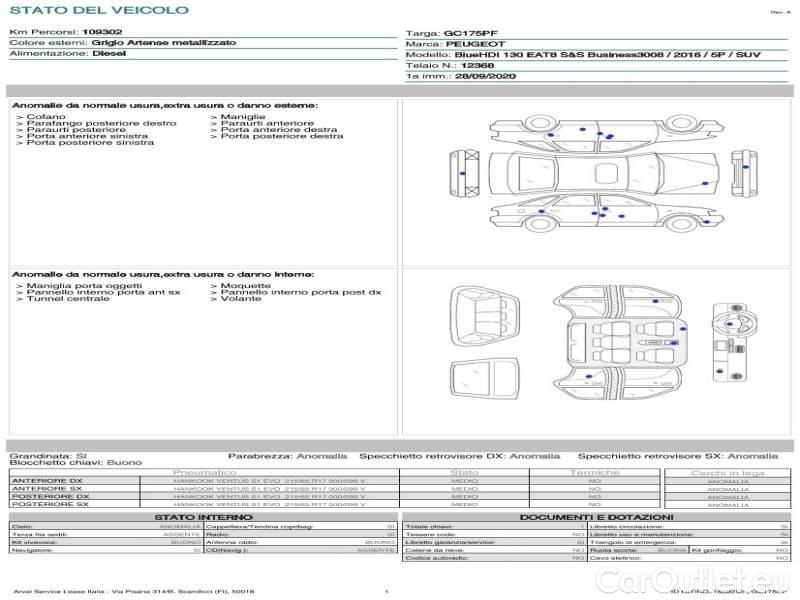Select 'Paraurti posteriore' entry
The width and height of the screenshot is (800, 600).
(x=76, y=130)
